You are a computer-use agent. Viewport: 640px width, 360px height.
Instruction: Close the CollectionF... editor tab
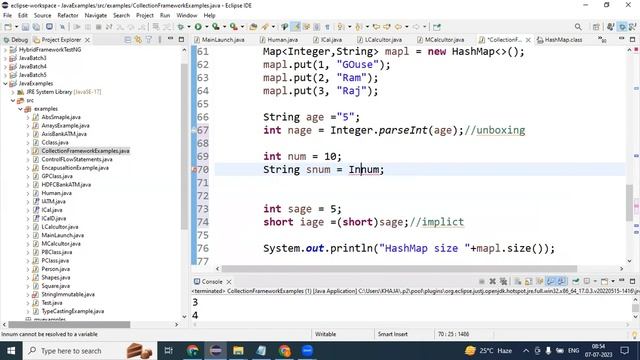click(x=528, y=40)
